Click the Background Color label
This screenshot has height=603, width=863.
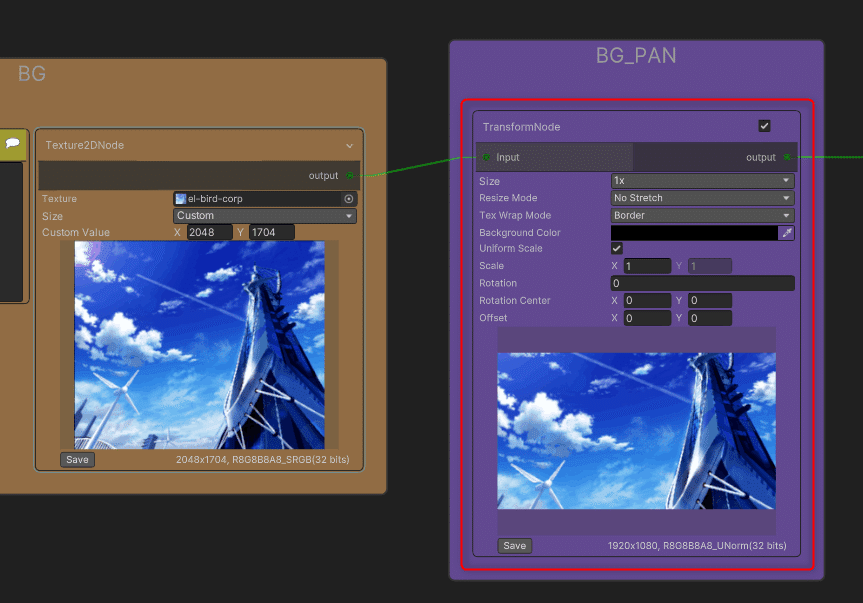pyautogui.click(x=520, y=233)
